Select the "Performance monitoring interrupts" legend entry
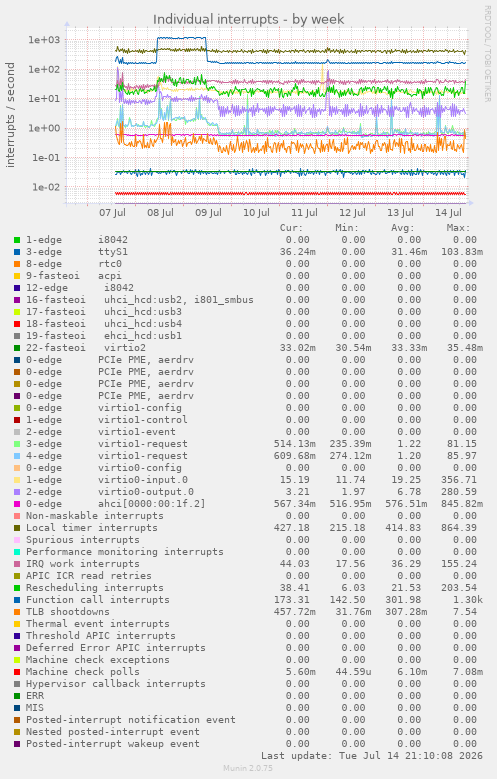The height and width of the screenshot is (779, 497). [x=125, y=551]
